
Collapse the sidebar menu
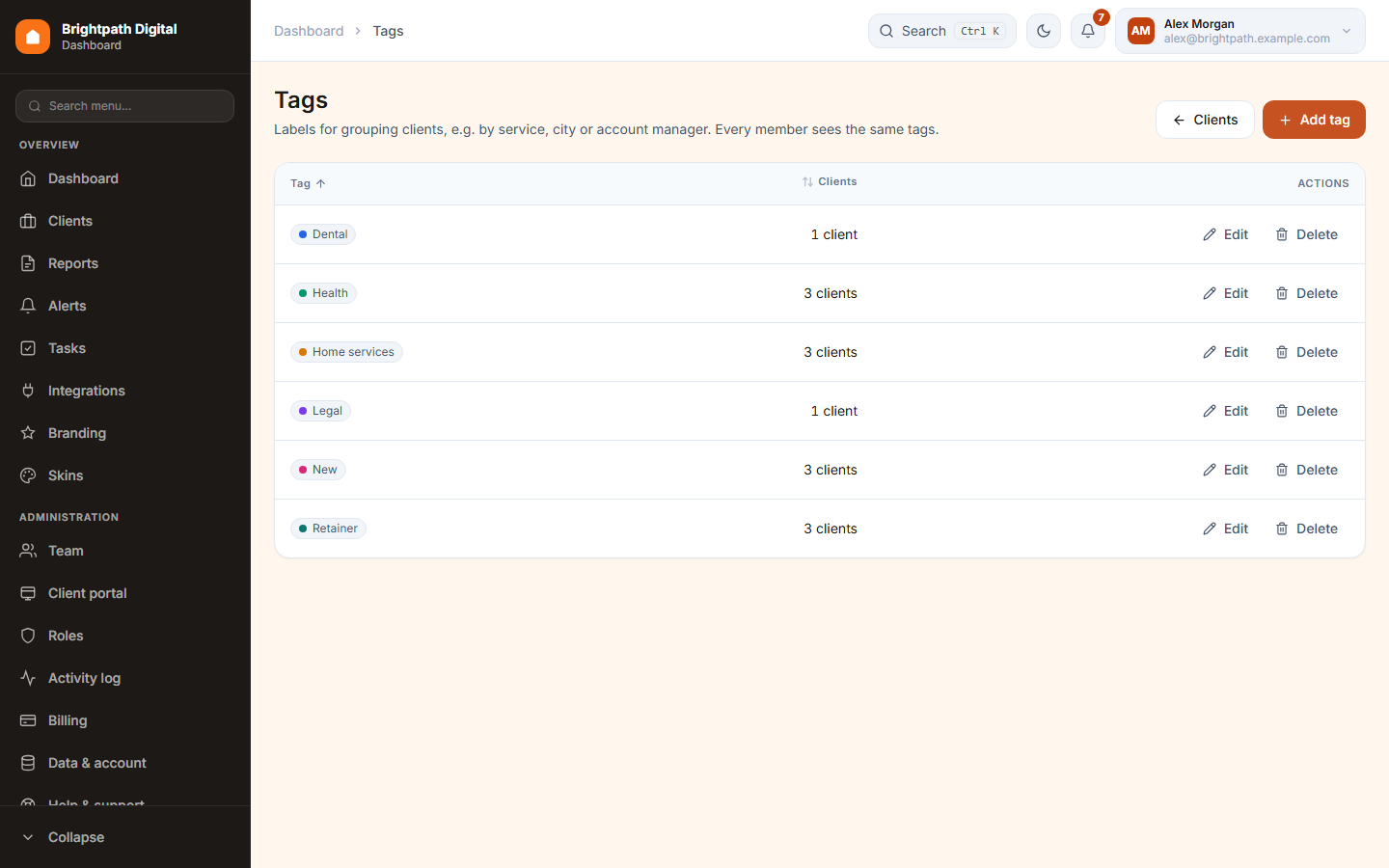[125, 837]
